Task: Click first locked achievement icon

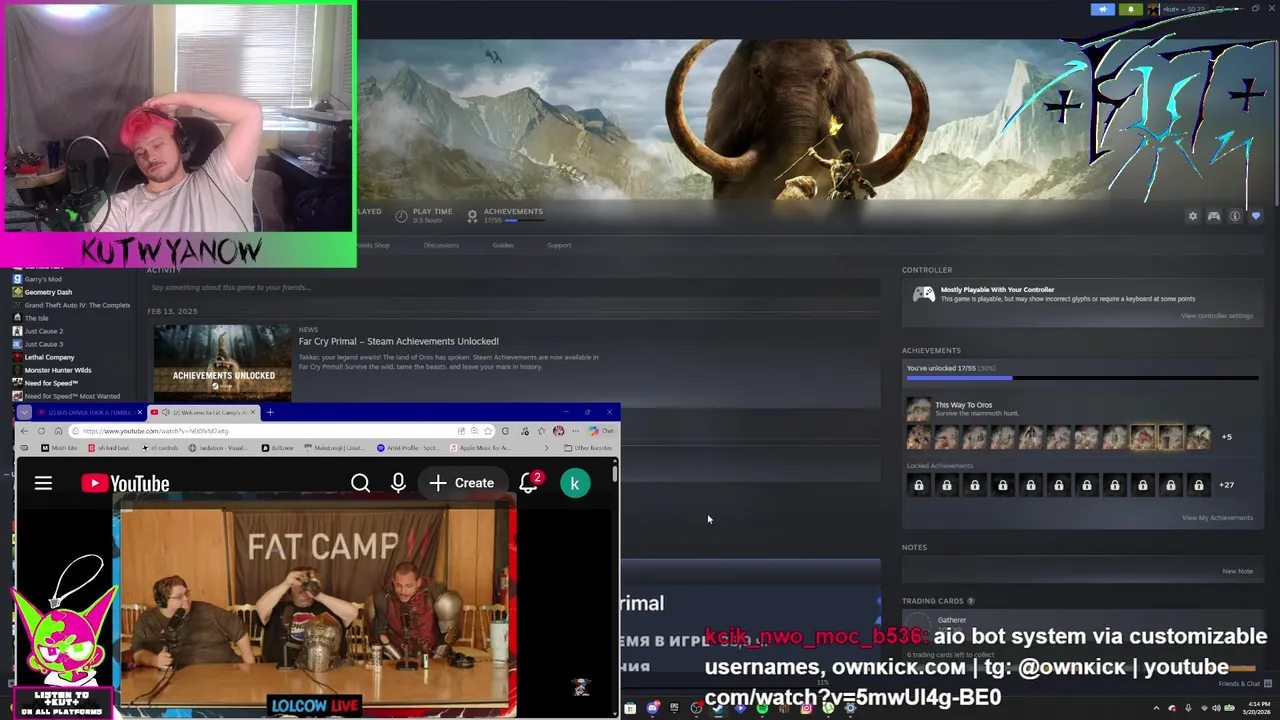Action: [919, 485]
